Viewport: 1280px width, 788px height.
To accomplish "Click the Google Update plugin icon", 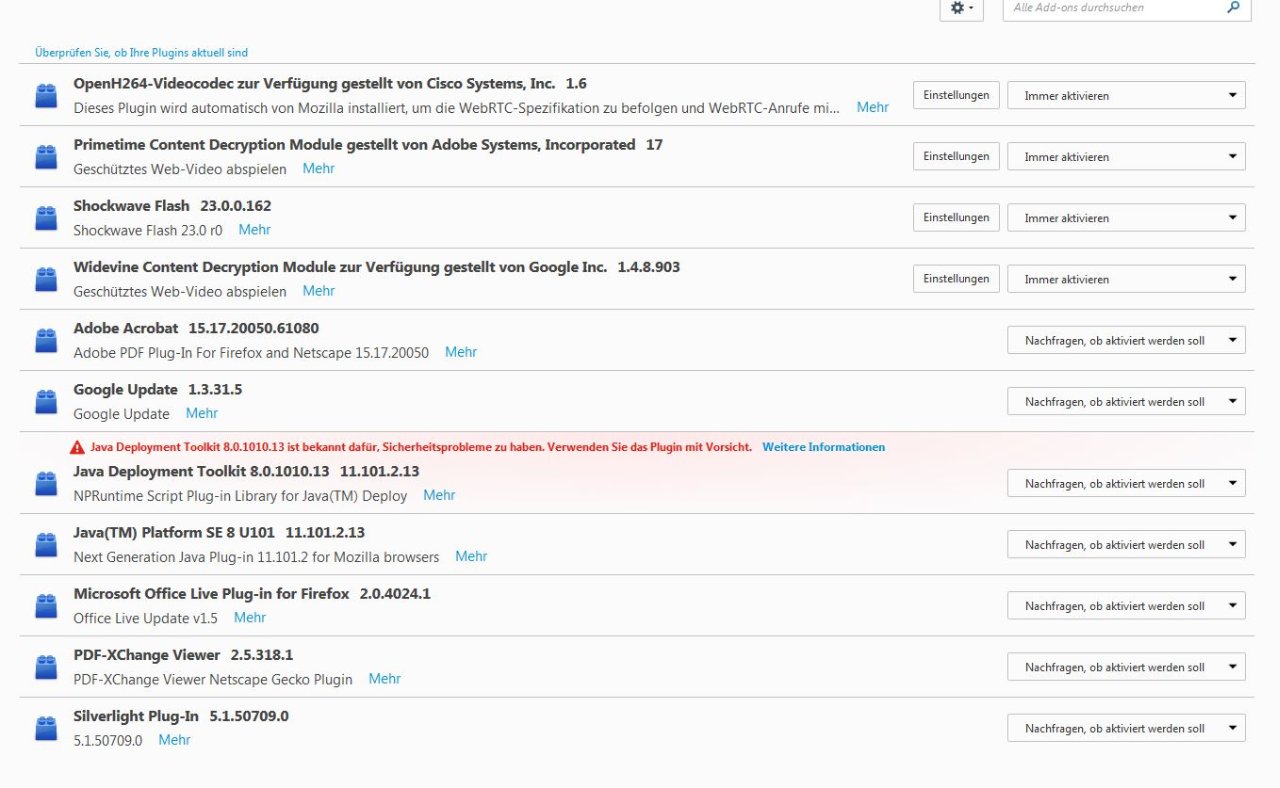I will (46, 402).
